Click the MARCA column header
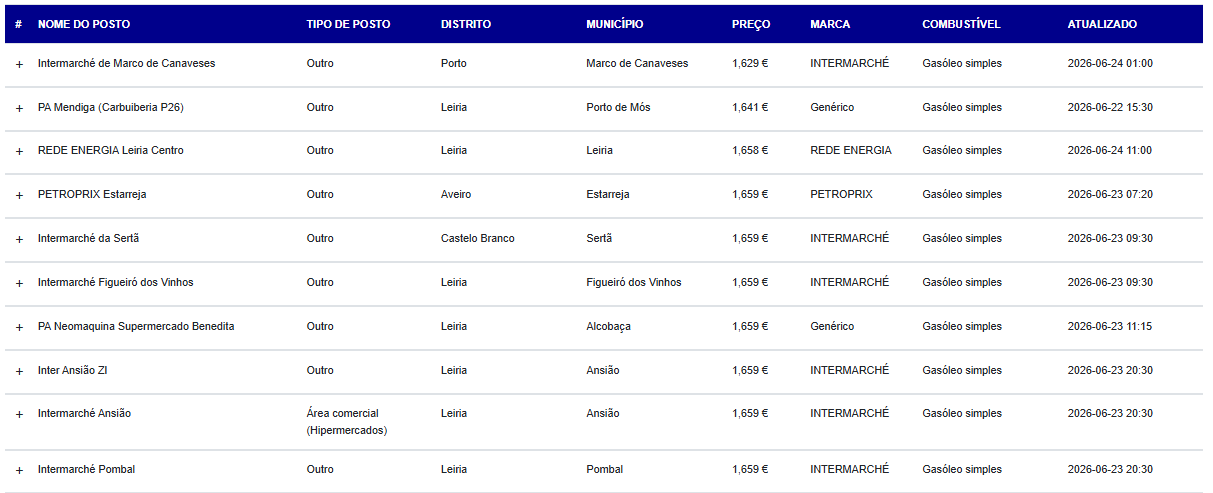This screenshot has height=493, width=1213. pyautogui.click(x=830, y=24)
